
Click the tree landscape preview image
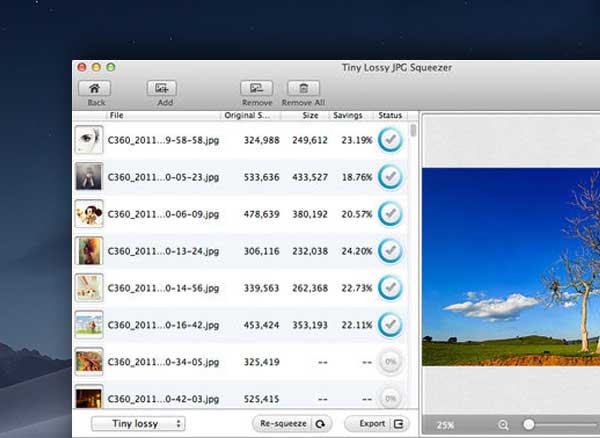tap(511, 267)
